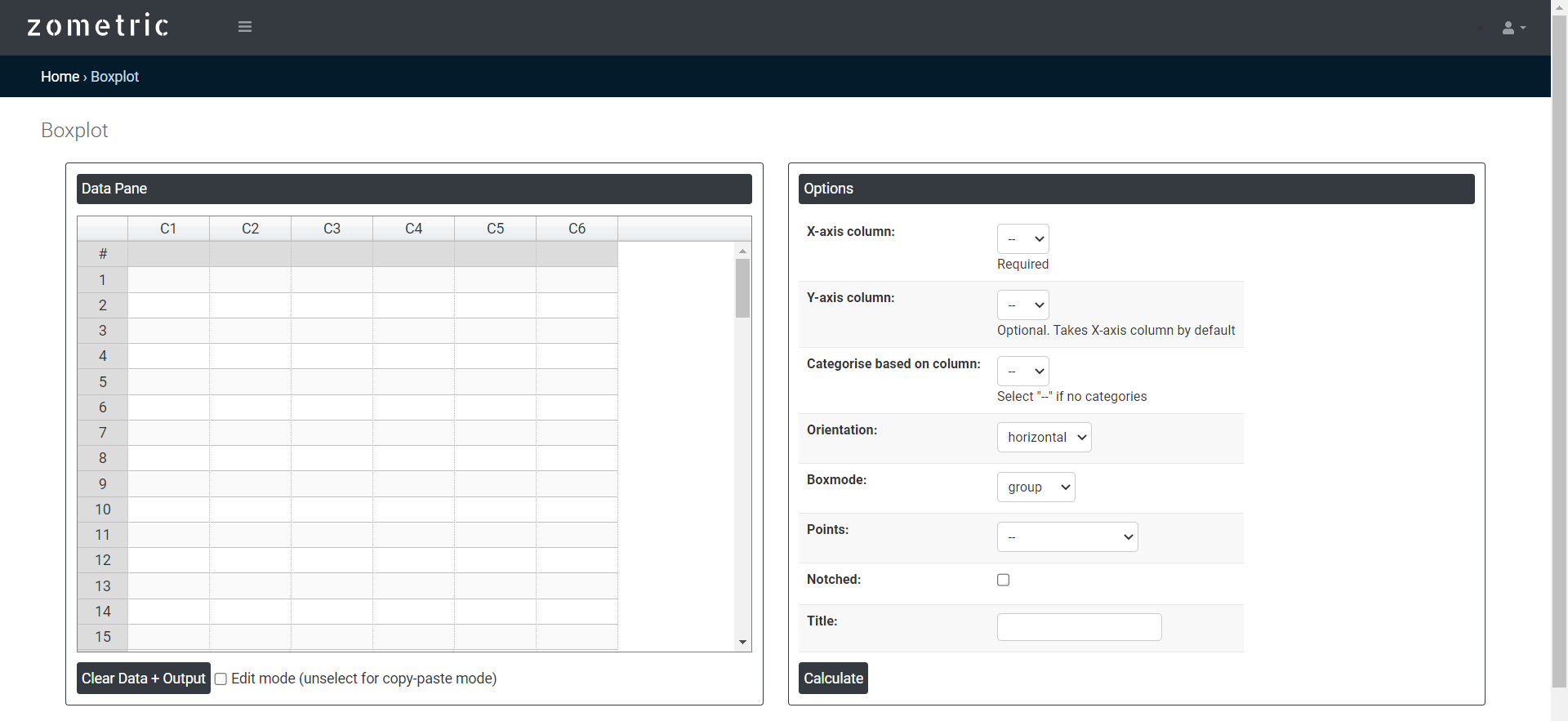
Task: Click the data pane vertical scrollbar thumb
Action: point(742,288)
